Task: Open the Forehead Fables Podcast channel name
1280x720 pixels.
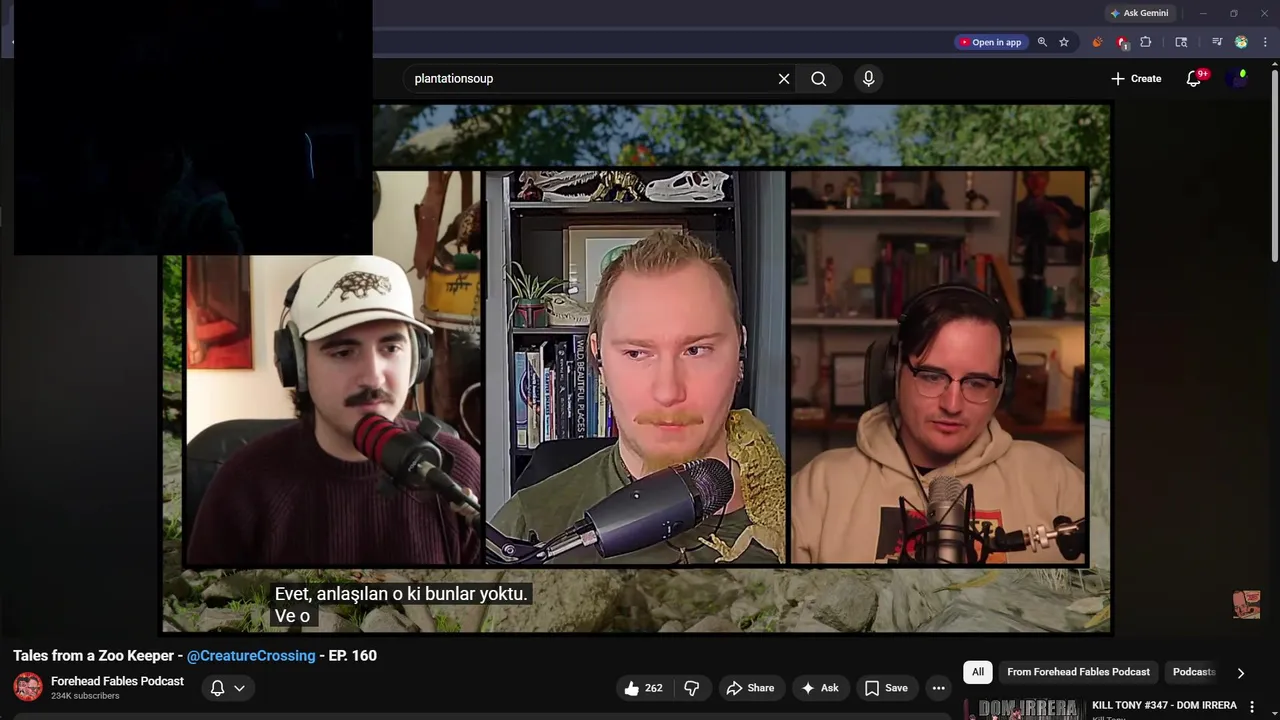Action: click(x=117, y=681)
